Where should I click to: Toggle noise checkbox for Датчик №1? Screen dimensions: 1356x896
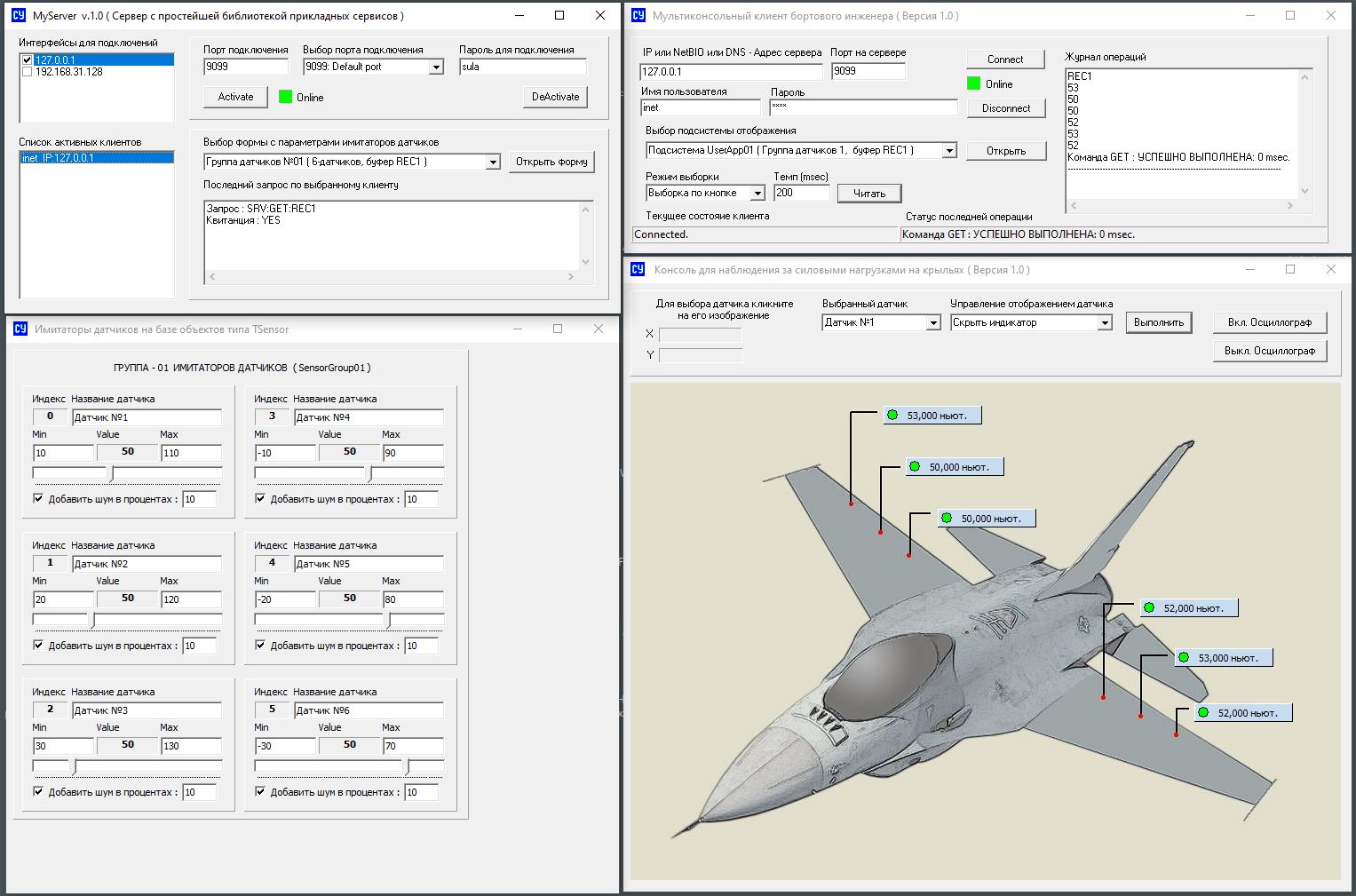pyautogui.click(x=38, y=498)
